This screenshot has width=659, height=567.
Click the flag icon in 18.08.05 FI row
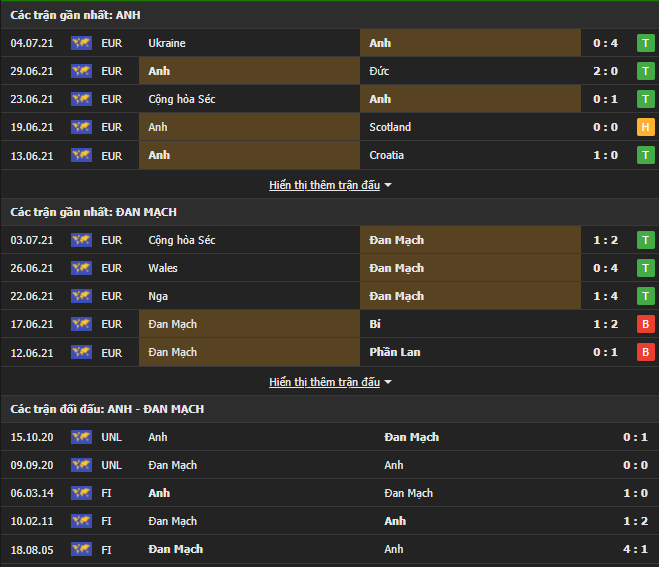coord(81,549)
